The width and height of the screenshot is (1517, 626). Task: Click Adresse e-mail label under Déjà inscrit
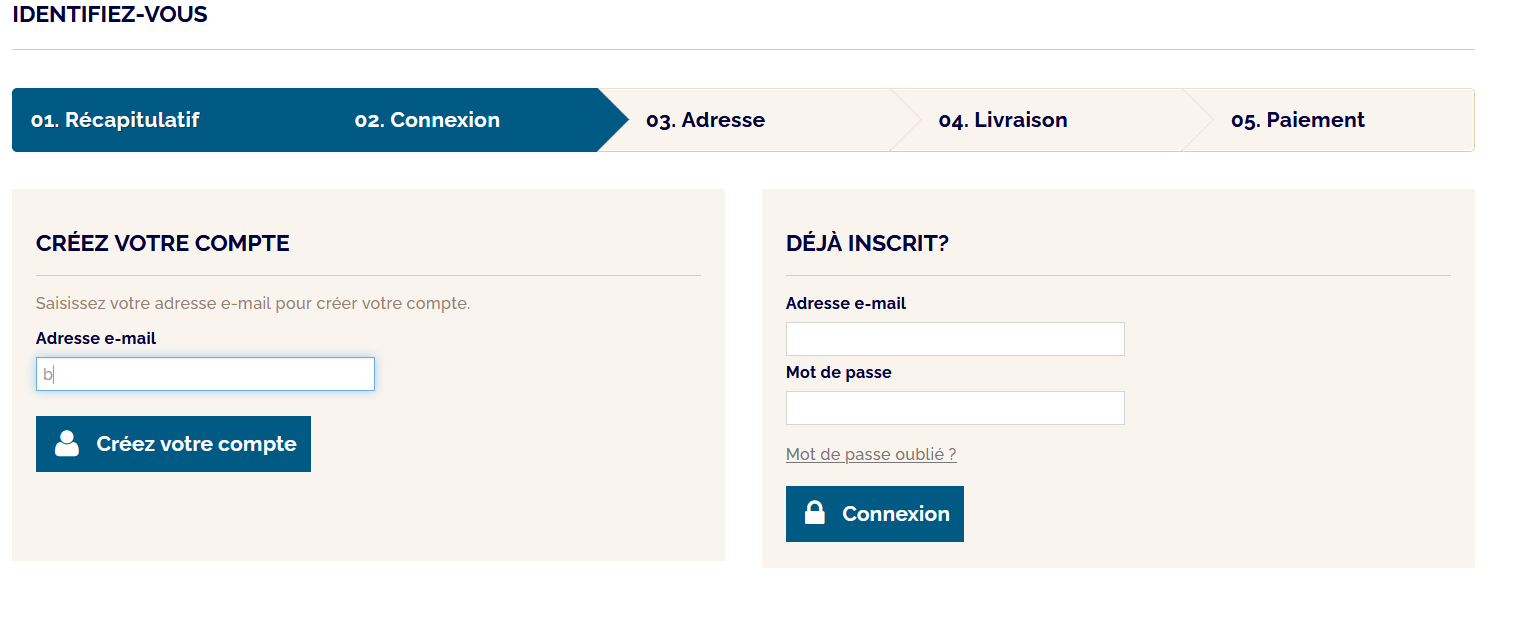[846, 303]
